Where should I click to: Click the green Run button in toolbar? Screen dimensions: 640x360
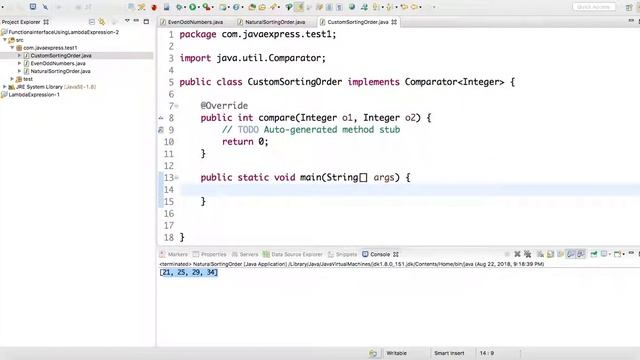pyautogui.click(x=193, y=7)
